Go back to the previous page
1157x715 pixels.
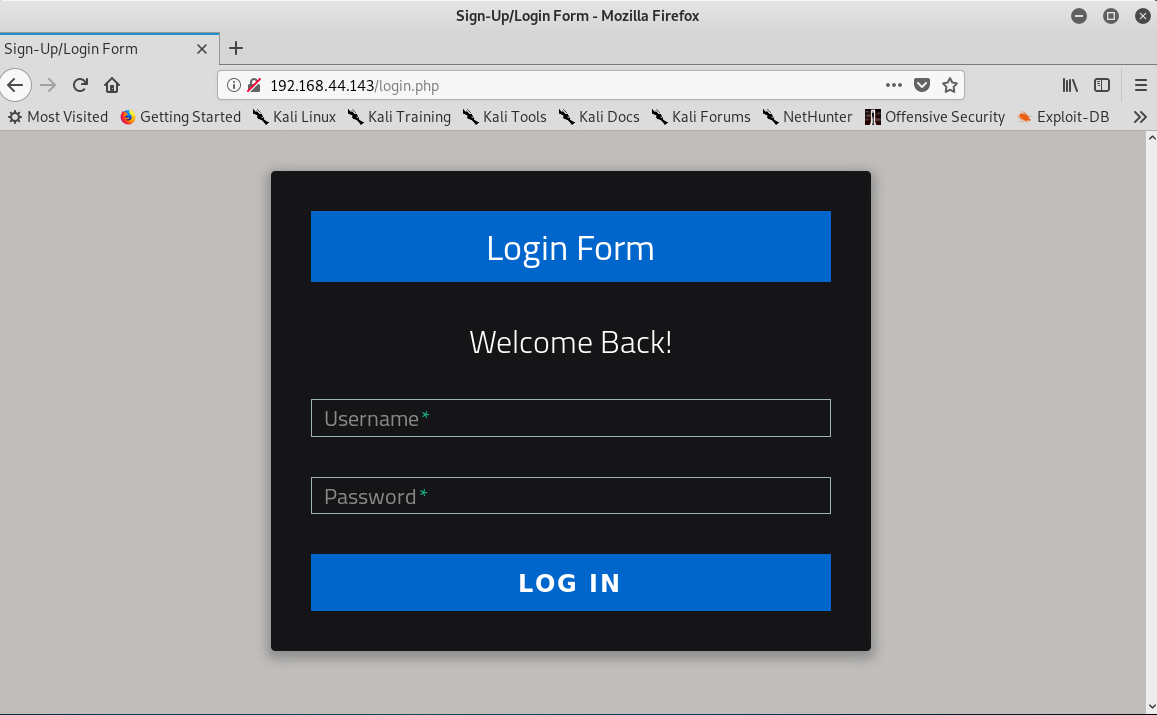coord(15,85)
